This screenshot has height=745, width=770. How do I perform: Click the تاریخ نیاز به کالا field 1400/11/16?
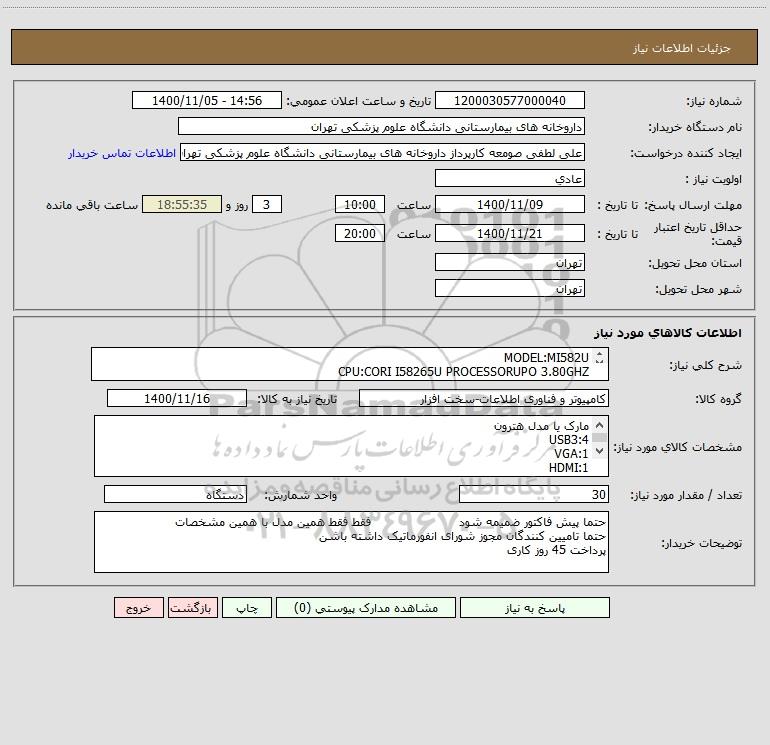177,398
